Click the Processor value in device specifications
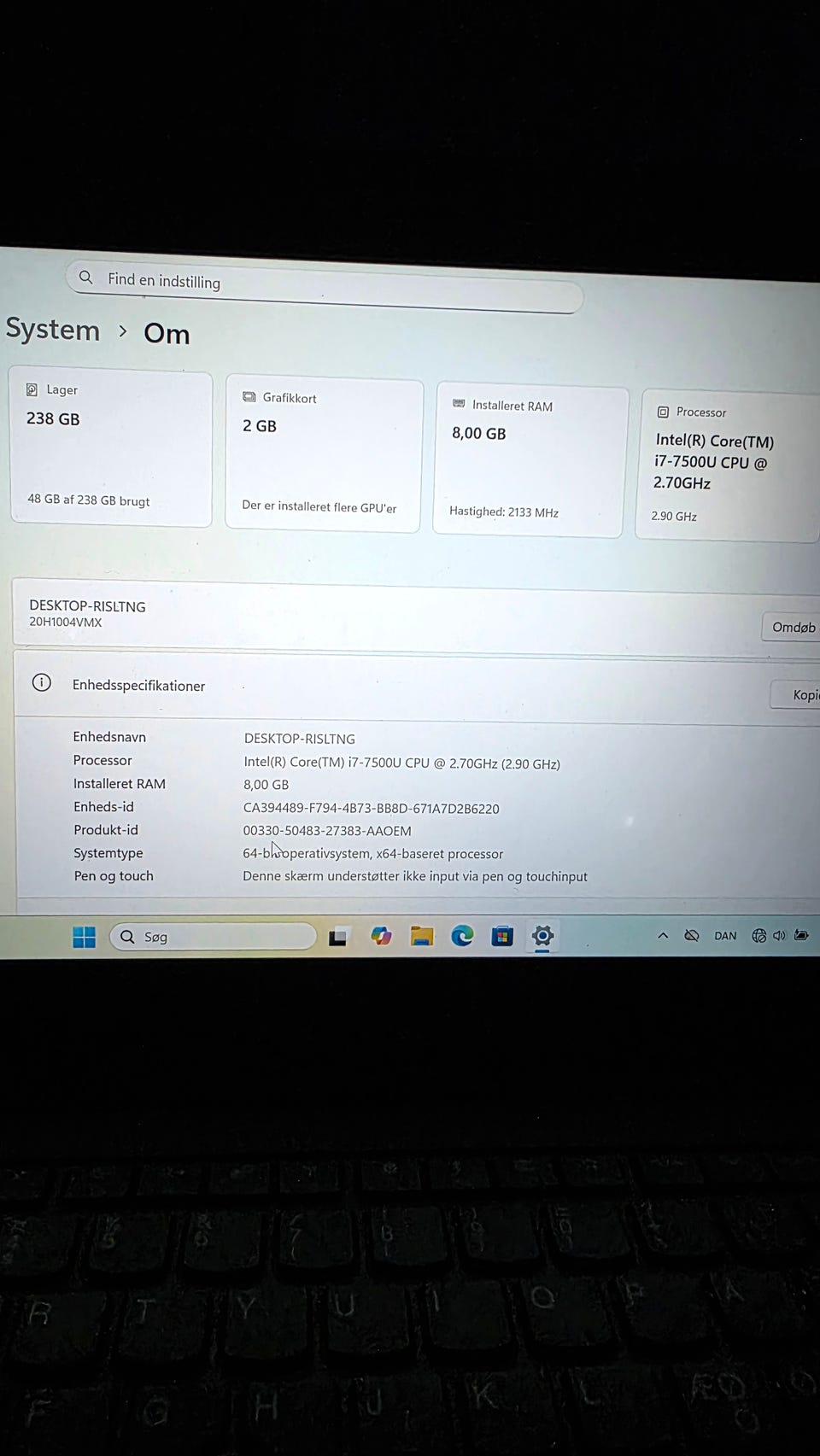This screenshot has width=820, height=1456. 401,763
